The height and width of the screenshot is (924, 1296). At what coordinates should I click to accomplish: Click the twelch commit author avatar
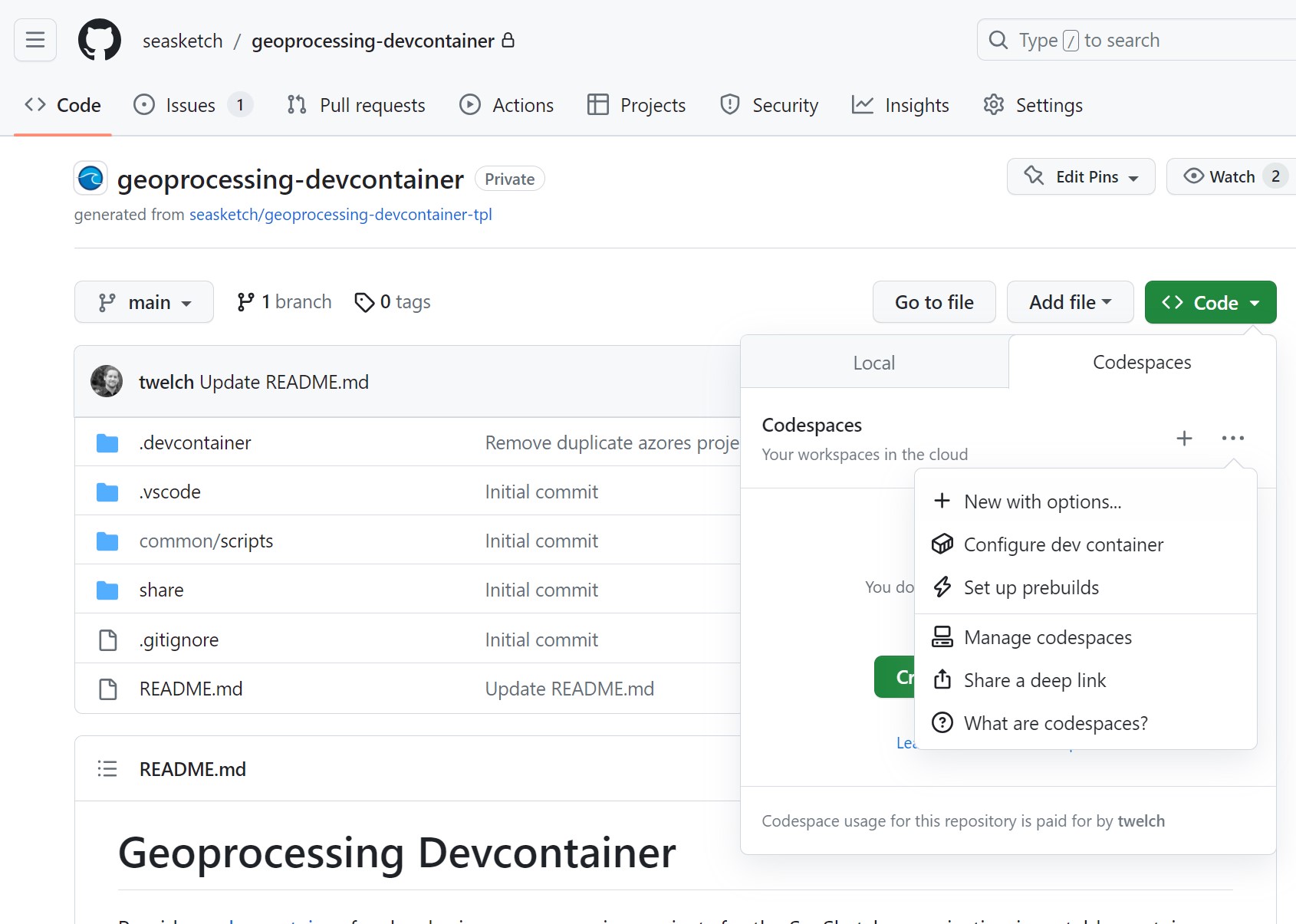(x=107, y=381)
